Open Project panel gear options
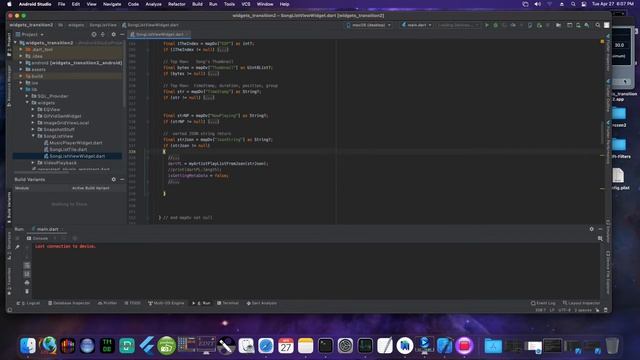Screen dimensions: 640x360 (113, 35)
